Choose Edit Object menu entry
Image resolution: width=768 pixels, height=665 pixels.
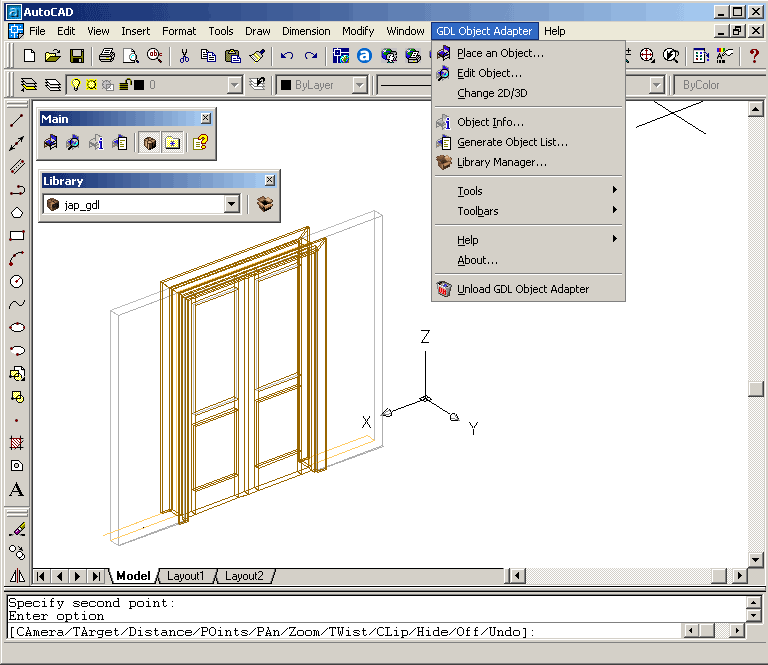(528, 73)
